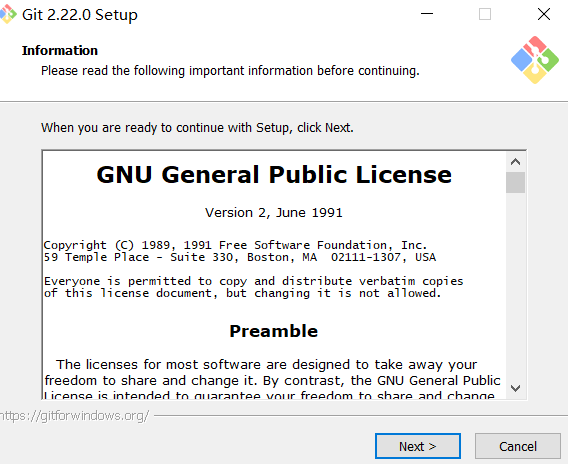Click the "Git 2.22.0 Setup" window title
The image size is (568, 464).
pos(80,15)
